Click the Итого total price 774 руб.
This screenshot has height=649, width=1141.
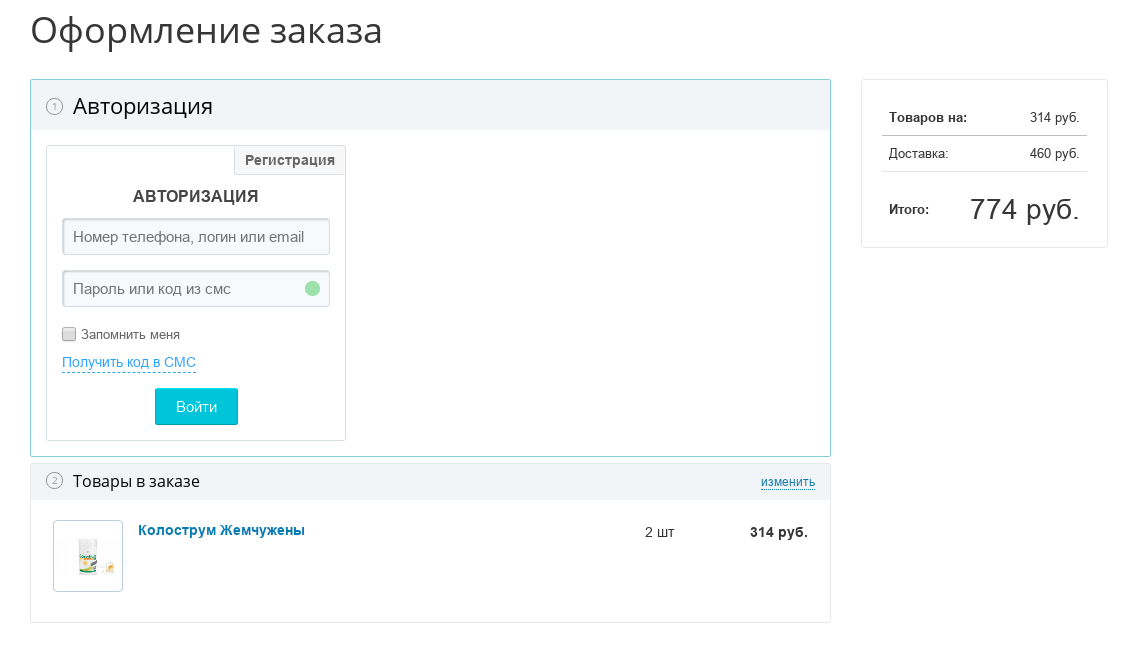tap(1024, 209)
